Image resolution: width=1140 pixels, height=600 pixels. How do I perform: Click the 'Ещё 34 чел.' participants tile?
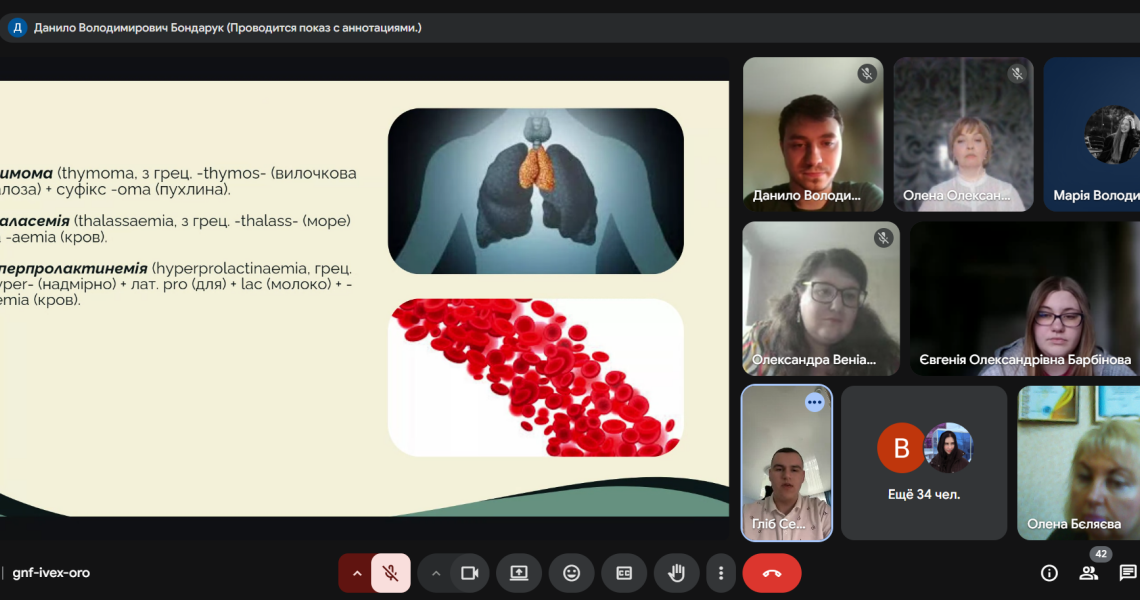point(923,463)
